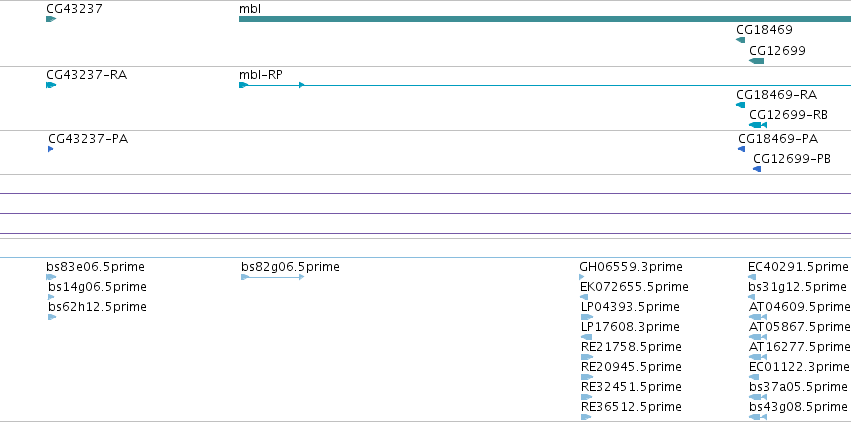Select EST label bs83e06.5prime
The width and height of the screenshot is (851, 422).
click(x=96, y=267)
